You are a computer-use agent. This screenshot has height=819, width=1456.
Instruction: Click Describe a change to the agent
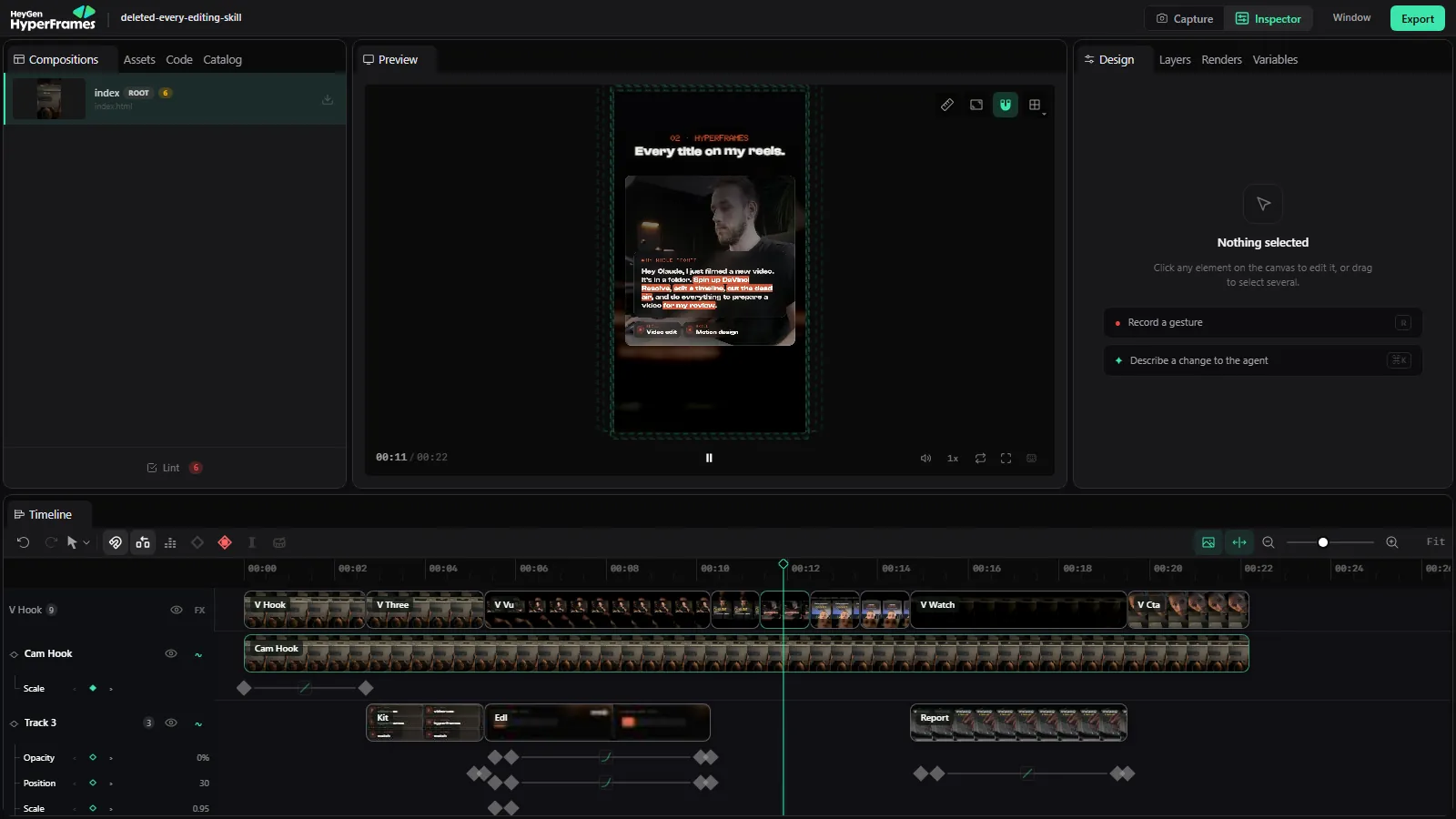click(1263, 360)
